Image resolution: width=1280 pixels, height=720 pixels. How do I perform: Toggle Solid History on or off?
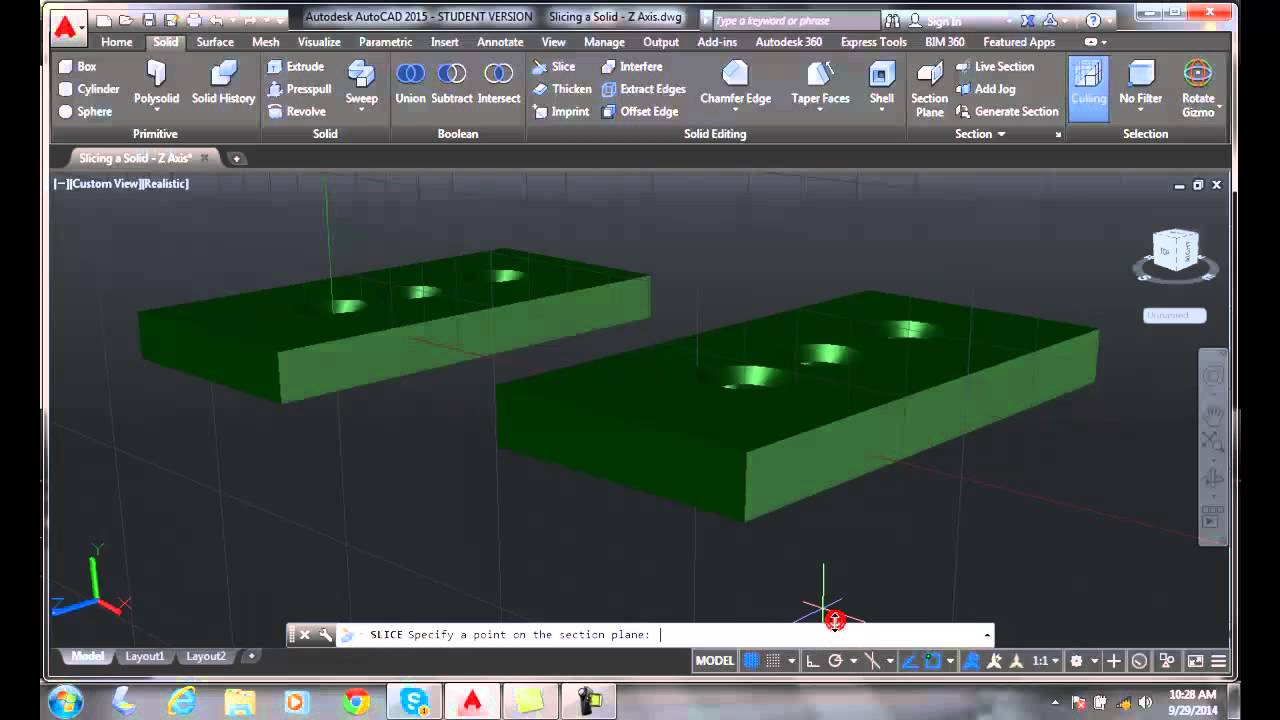click(223, 82)
